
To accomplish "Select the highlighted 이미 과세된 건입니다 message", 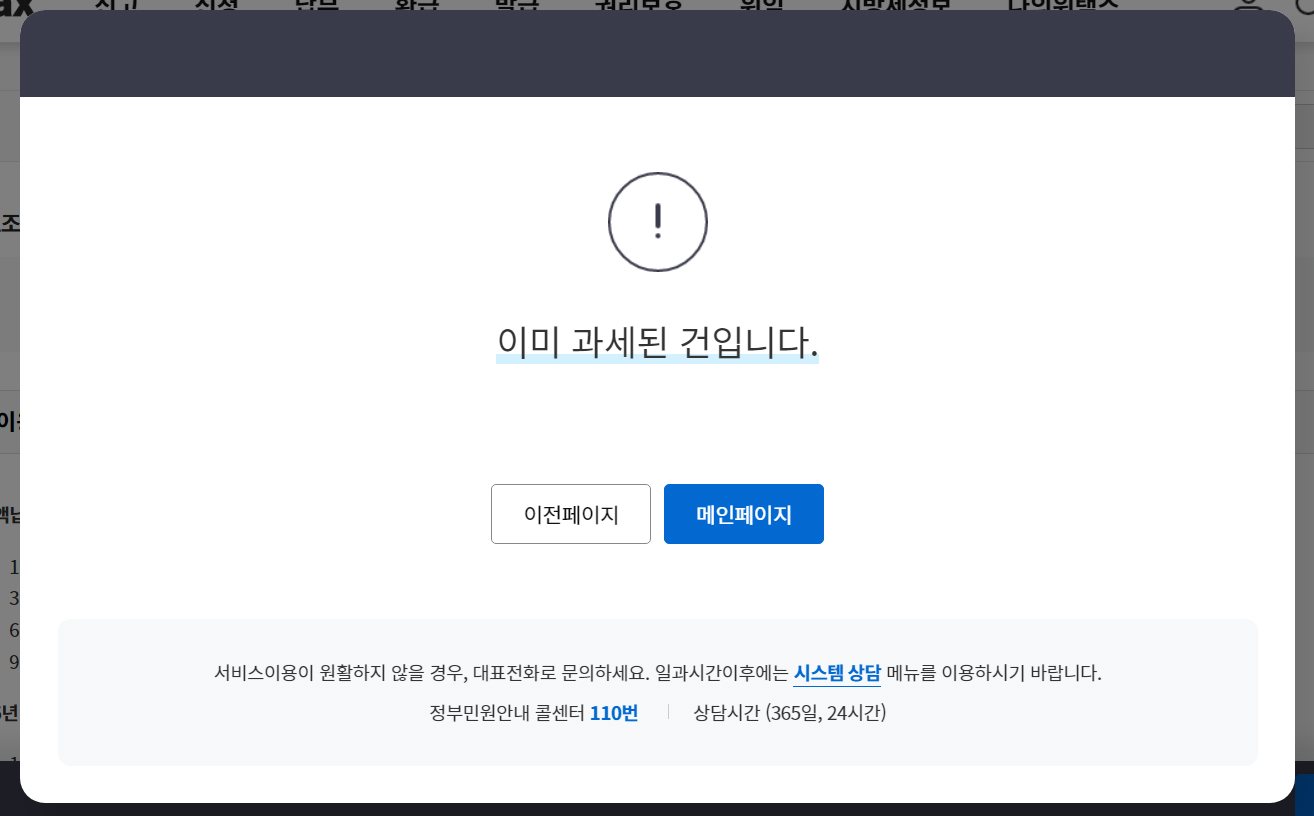I will (x=657, y=340).
